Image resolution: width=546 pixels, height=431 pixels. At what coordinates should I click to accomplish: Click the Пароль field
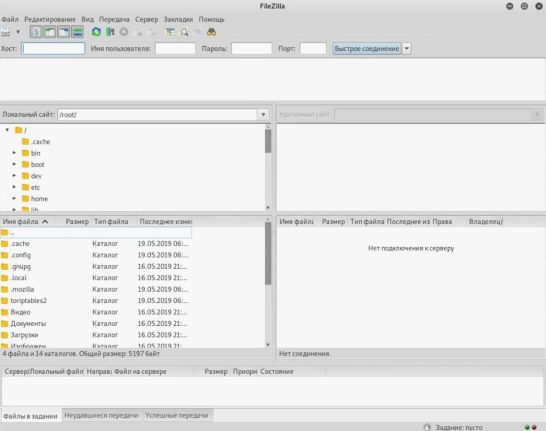point(251,48)
